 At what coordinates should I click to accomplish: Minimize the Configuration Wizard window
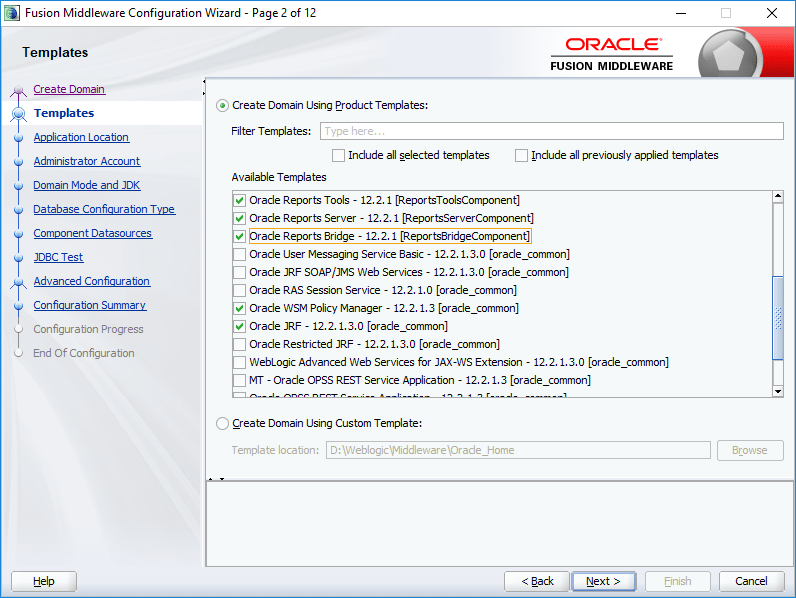(x=681, y=13)
